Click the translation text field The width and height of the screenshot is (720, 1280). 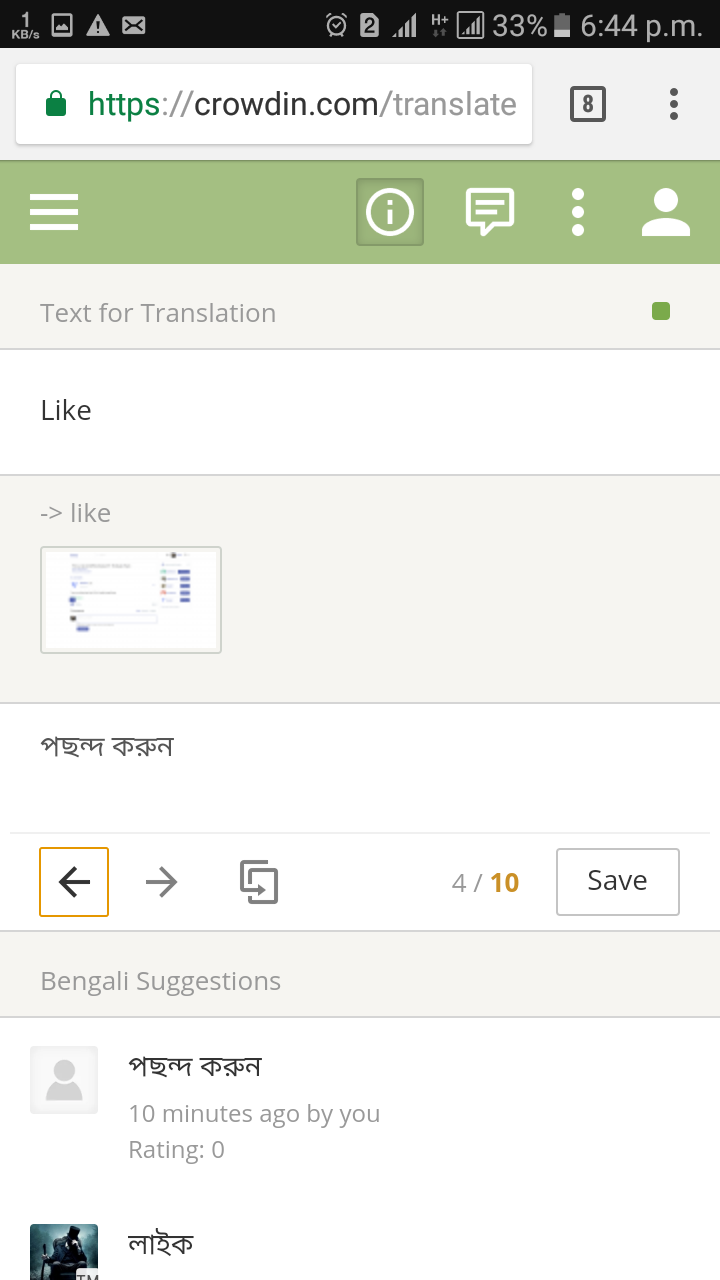(360, 768)
